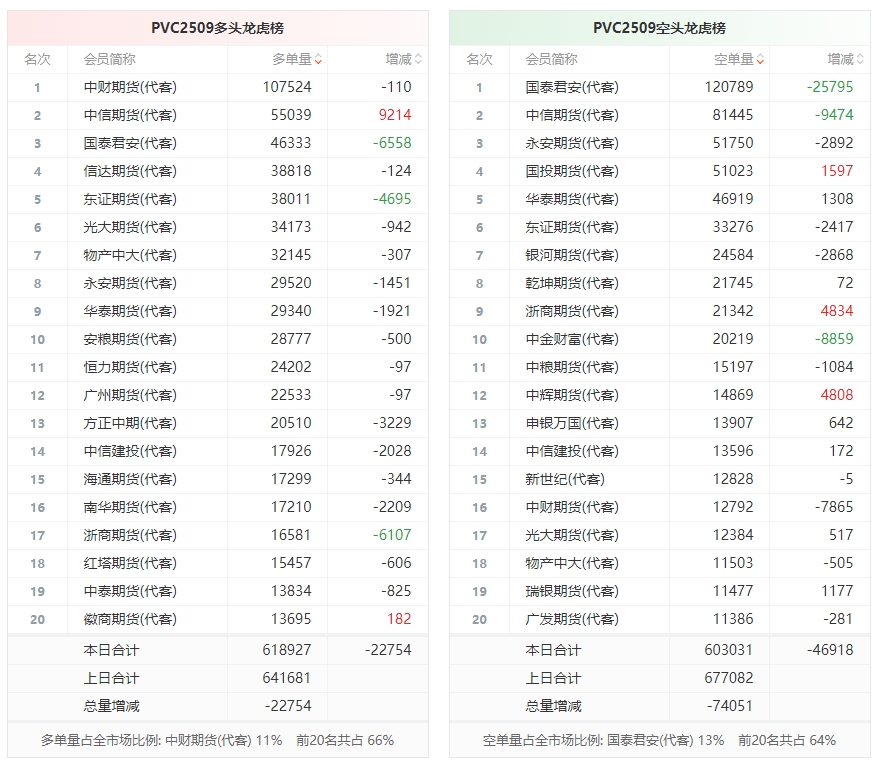Image resolution: width=881 pixels, height=763 pixels.
Task: Select 南华期货(代客) row name
Action: (130, 507)
